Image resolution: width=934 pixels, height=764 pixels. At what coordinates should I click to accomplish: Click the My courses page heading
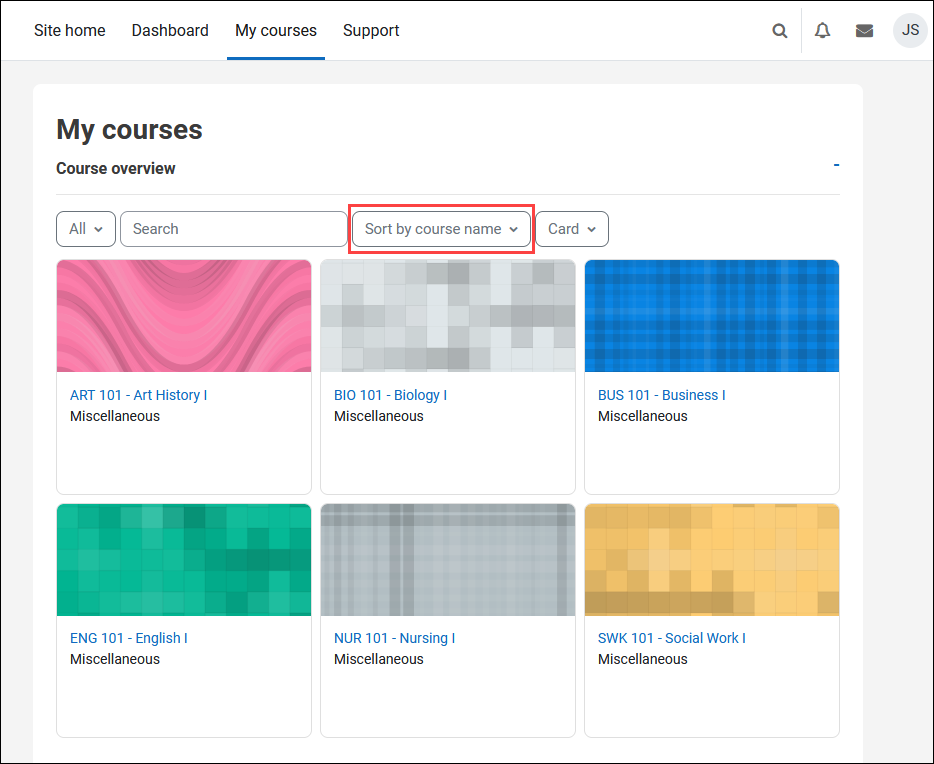click(129, 130)
